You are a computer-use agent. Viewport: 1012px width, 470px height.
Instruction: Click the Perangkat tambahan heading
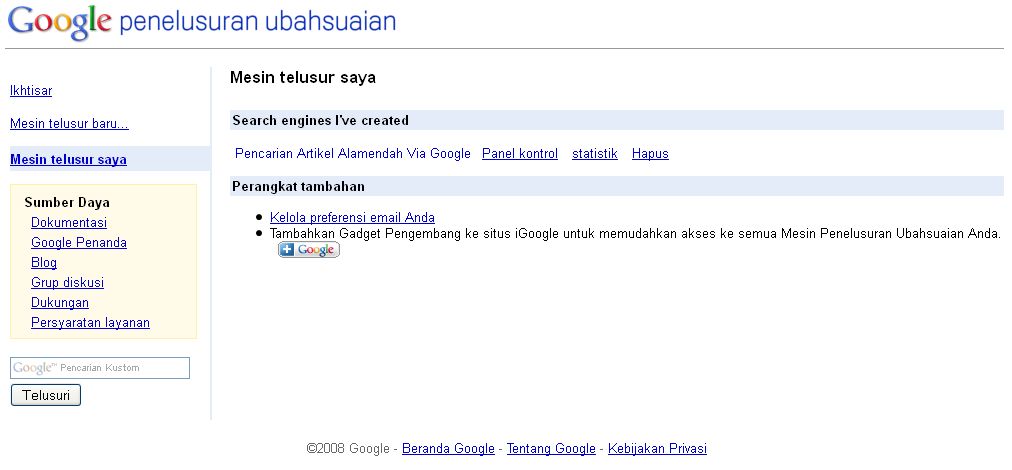(298, 186)
